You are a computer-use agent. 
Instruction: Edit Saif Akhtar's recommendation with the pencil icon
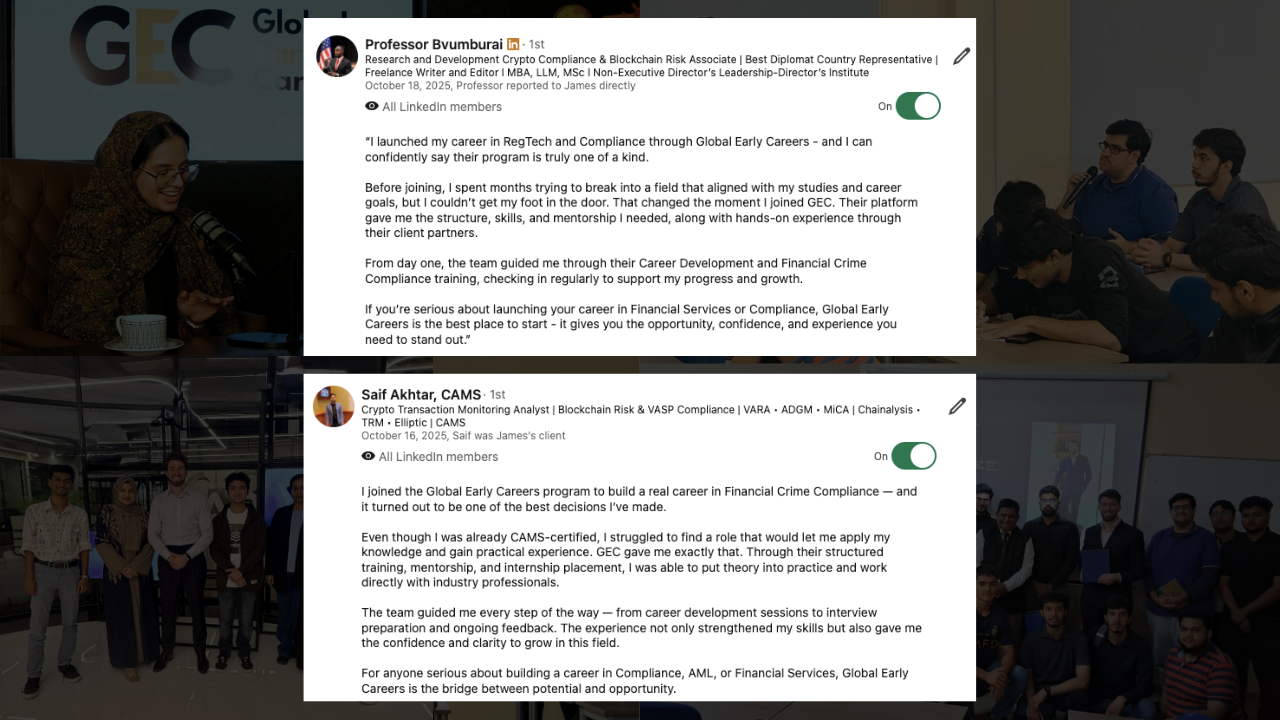click(957, 406)
